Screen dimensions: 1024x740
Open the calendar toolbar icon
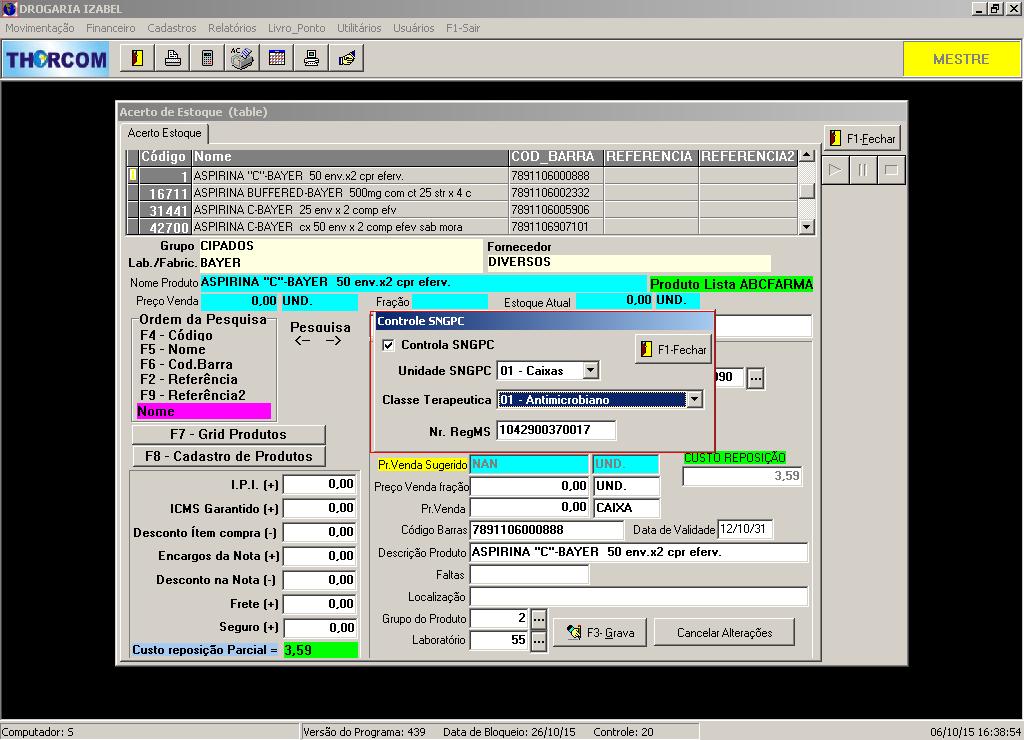pyautogui.click(x=277, y=58)
